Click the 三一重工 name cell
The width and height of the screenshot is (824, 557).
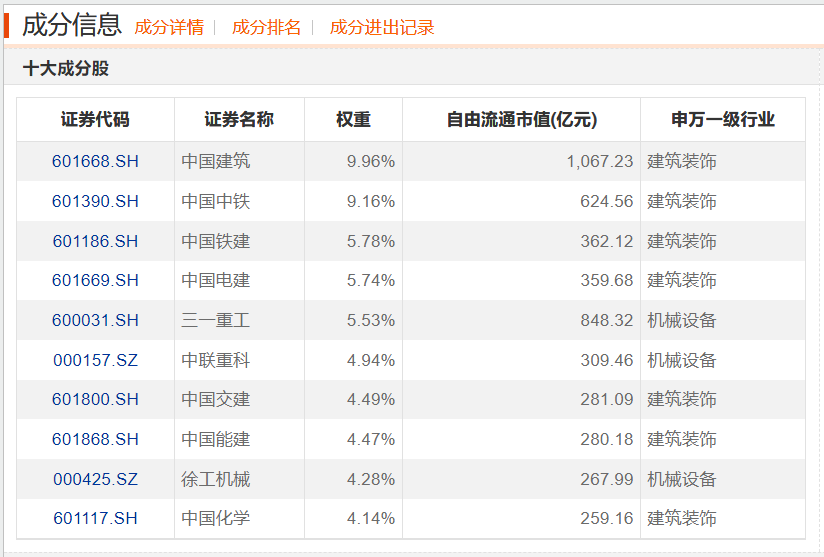(x=216, y=320)
